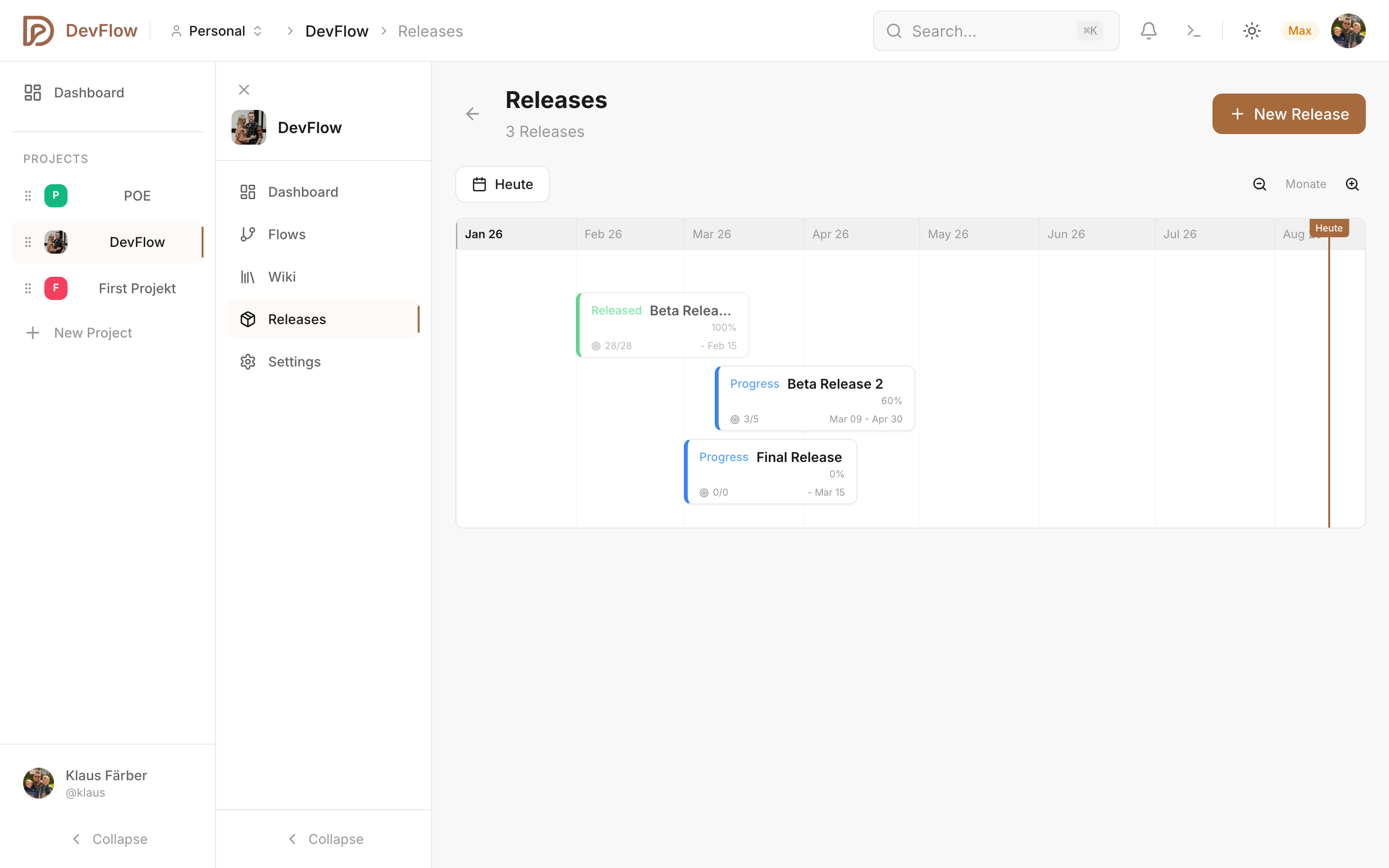Click the 3 Releases subtitle
The height and width of the screenshot is (868, 1389).
pyautogui.click(x=545, y=132)
